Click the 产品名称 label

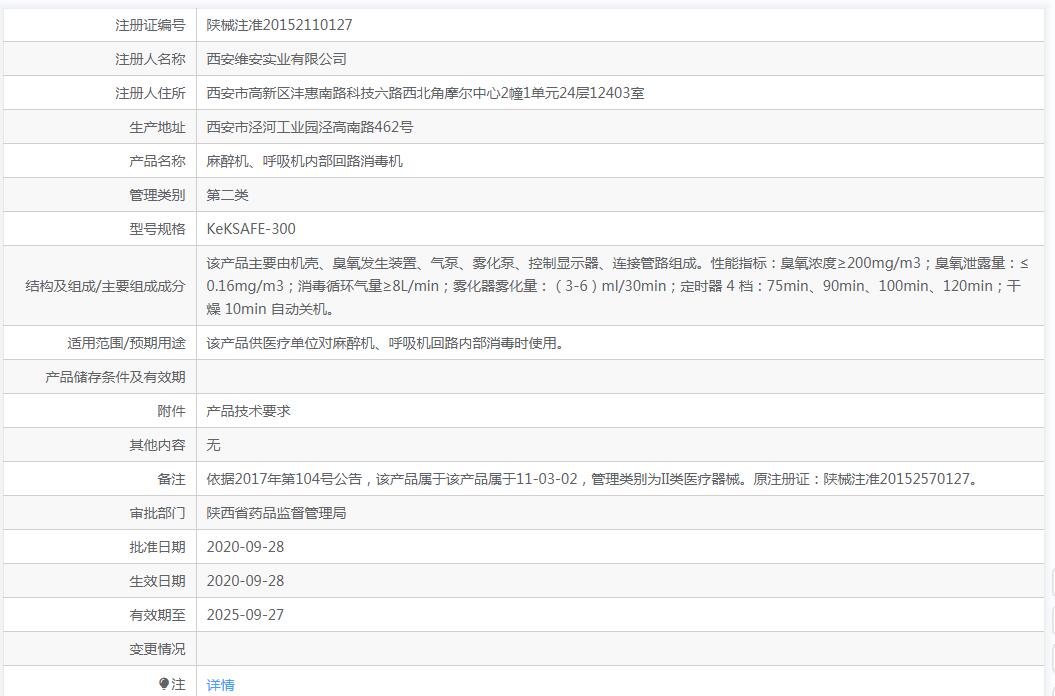pyautogui.click(x=157, y=161)
